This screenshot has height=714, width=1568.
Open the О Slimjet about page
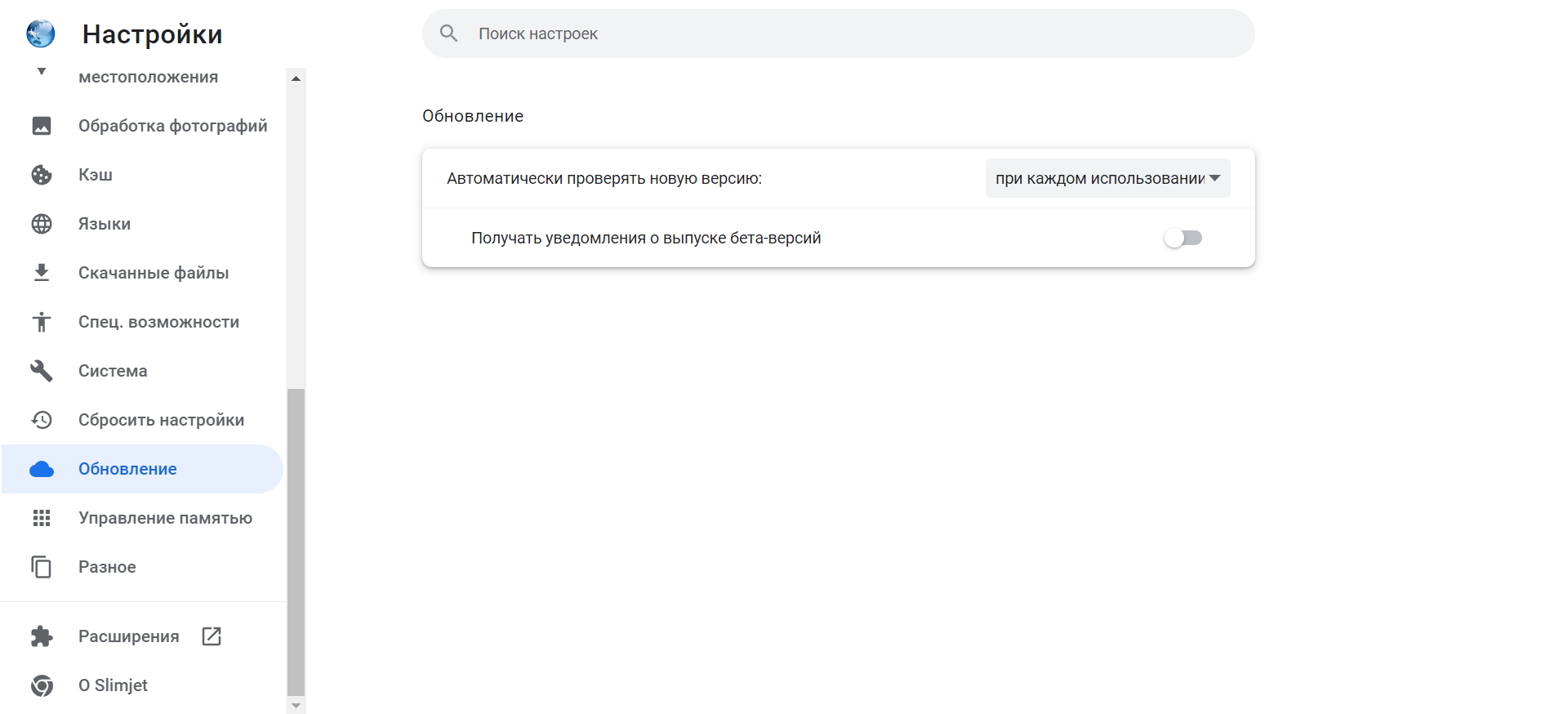click(x=113, y=685)
